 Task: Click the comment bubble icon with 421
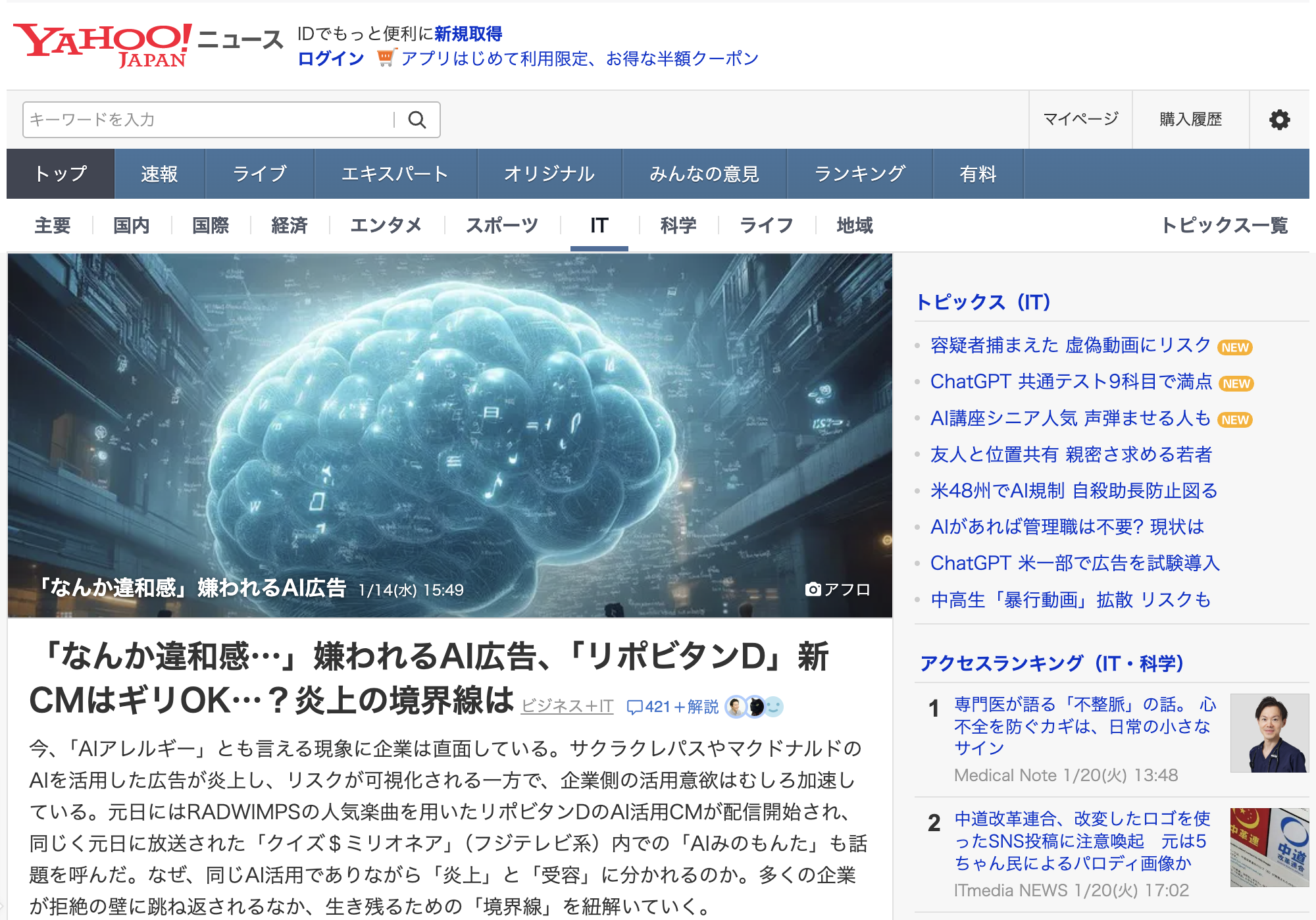634,707
